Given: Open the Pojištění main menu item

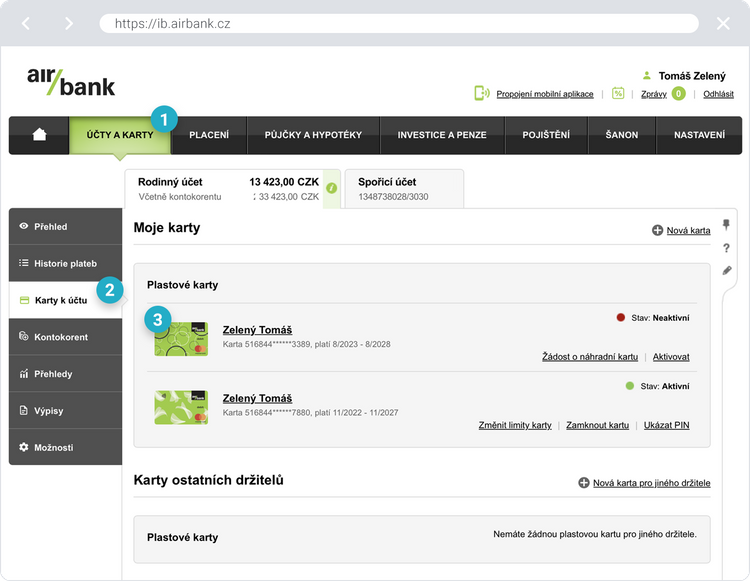Looking at the screenshot, I should click(545, 135).
